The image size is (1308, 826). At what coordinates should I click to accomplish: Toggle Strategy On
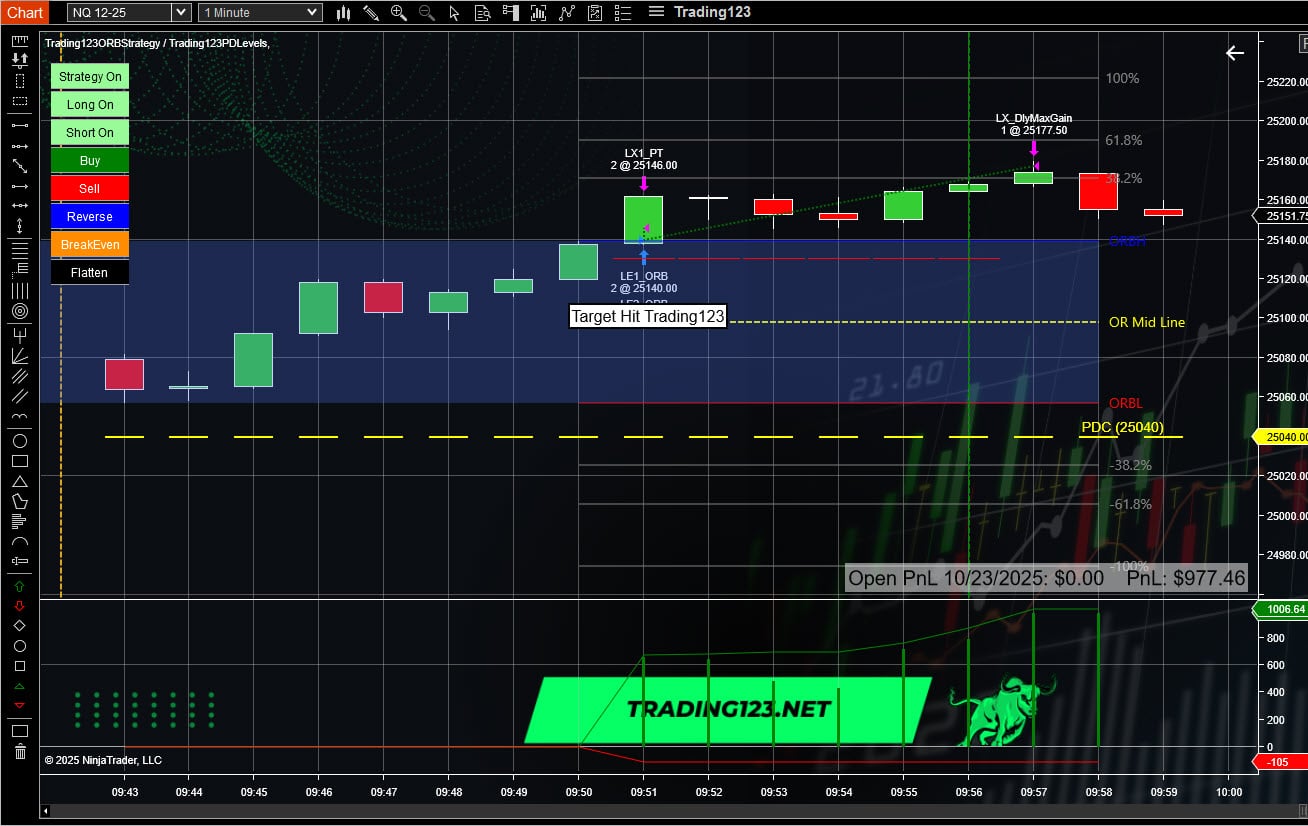[x=89, y=76]
